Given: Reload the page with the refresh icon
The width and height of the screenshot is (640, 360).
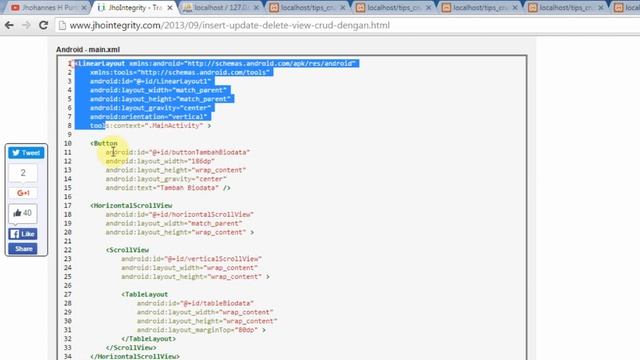Looking at the screenshot, I should point(43,25).
